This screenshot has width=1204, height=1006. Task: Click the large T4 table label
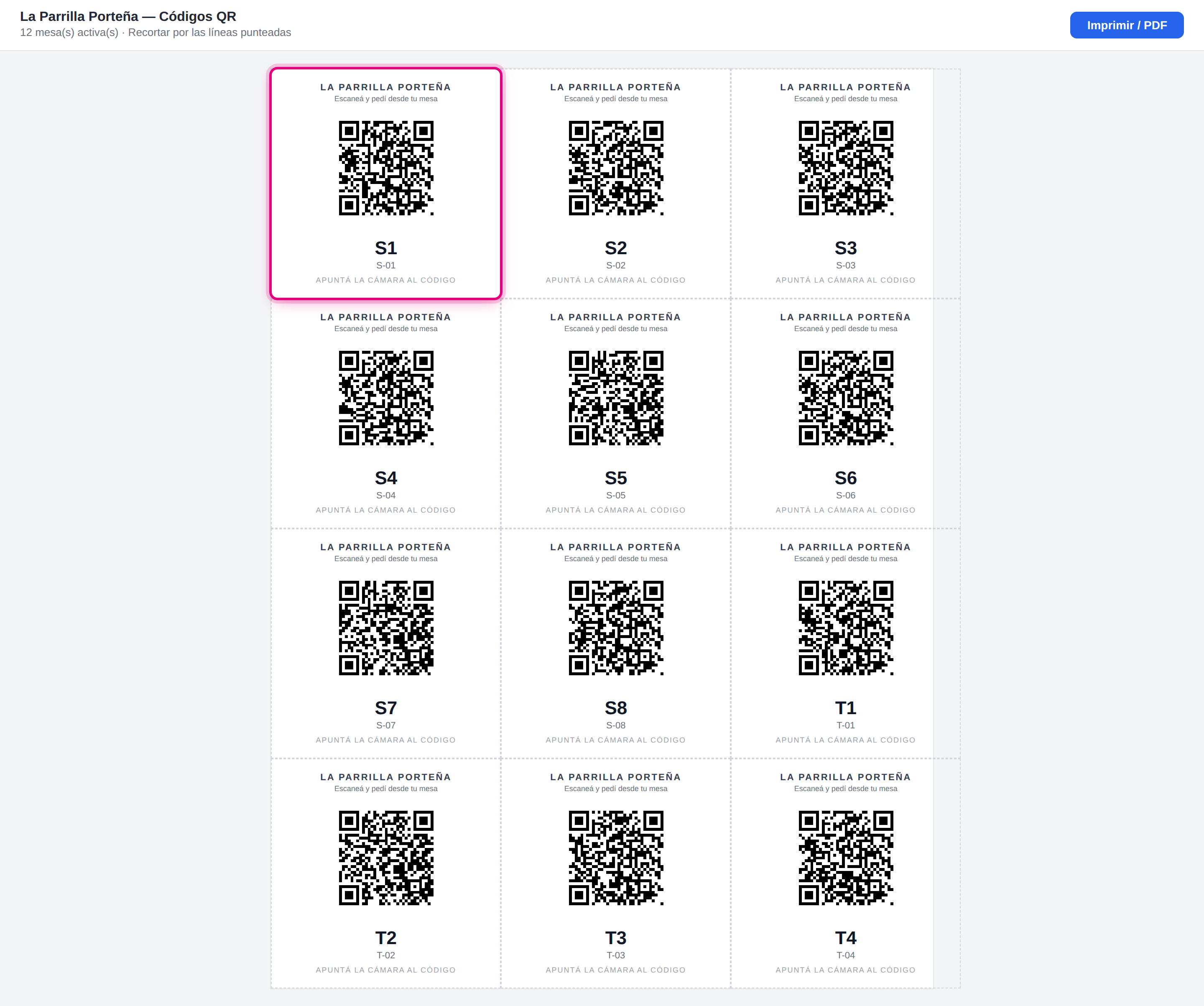pyautogui.click(x=846, y=938)
